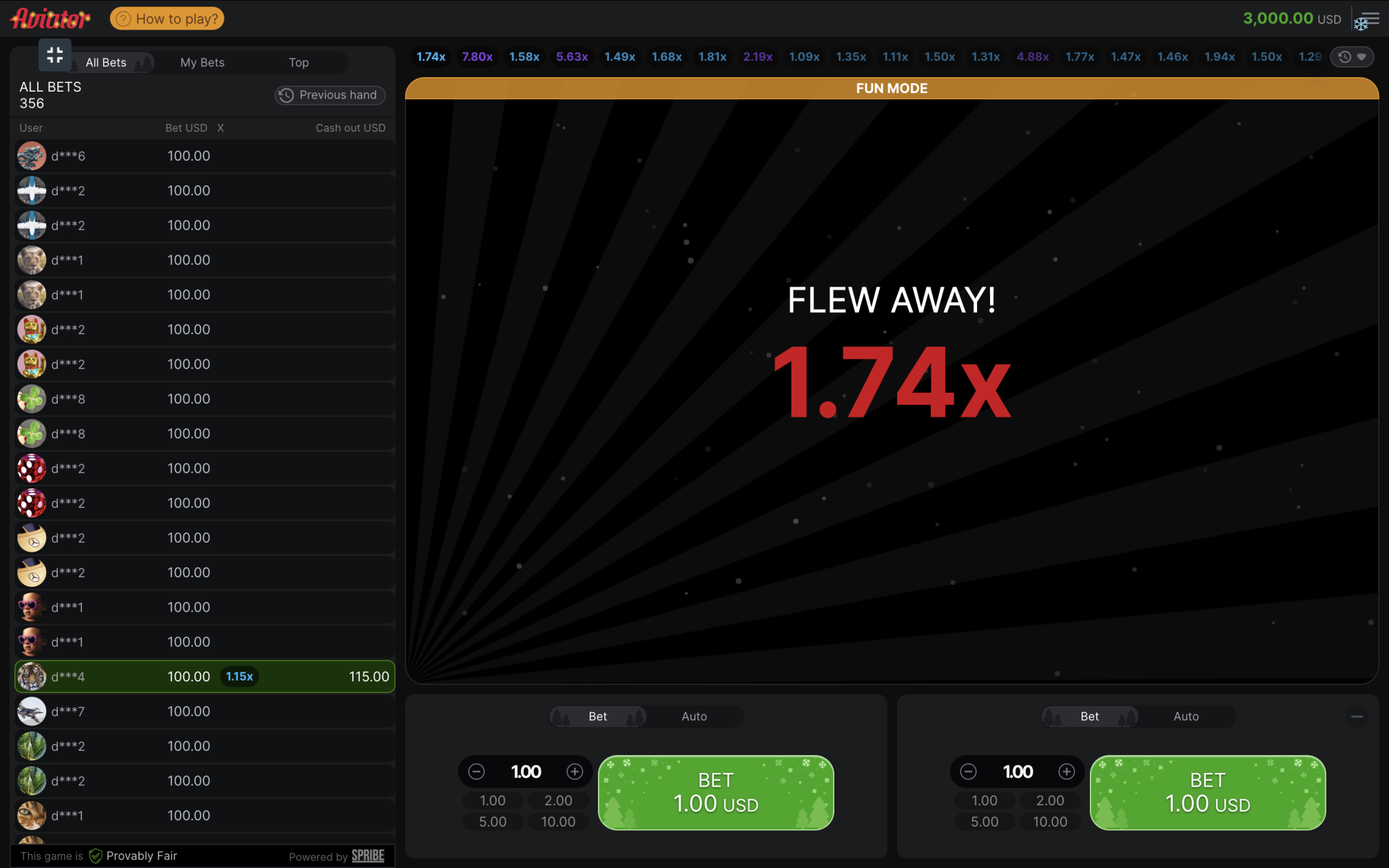Open the hamburger menu at top right

(x=1370, y=20)
